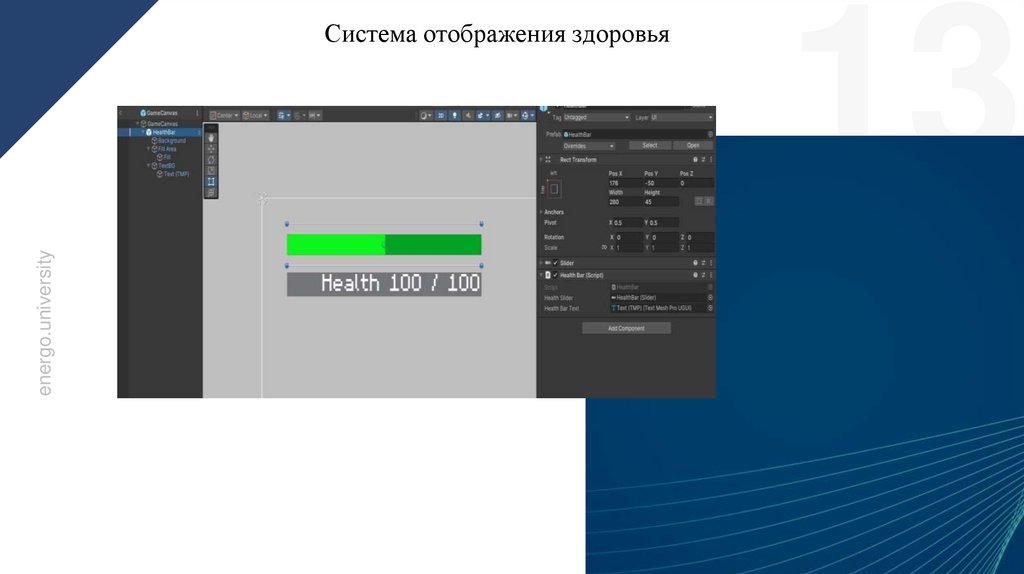Edit Width field value 280
The height and width of the screenshot is (574, 1024).
[625, 202]
